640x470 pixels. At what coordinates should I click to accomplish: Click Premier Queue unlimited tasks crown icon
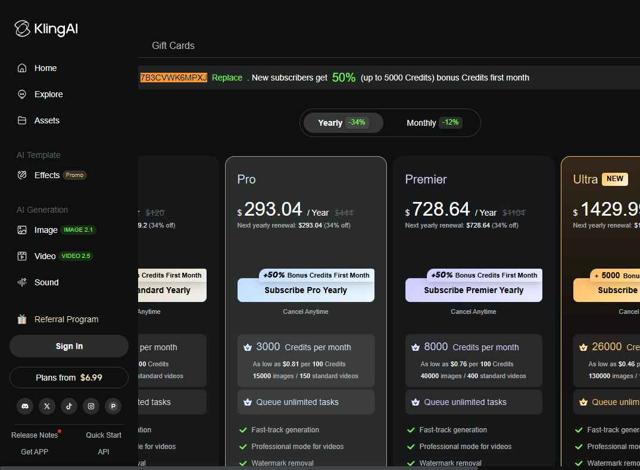pos(416,402)
